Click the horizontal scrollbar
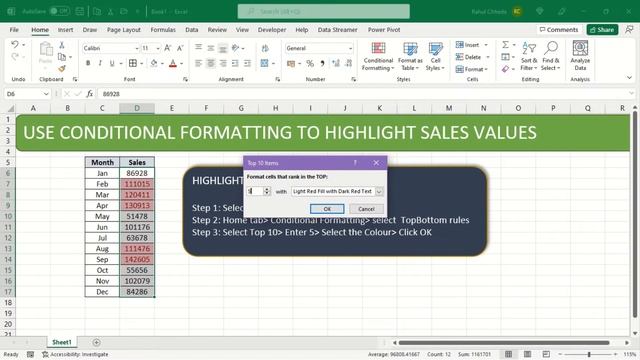The width and height of the screenshot is (640, 360). click(x=504, y=342)
